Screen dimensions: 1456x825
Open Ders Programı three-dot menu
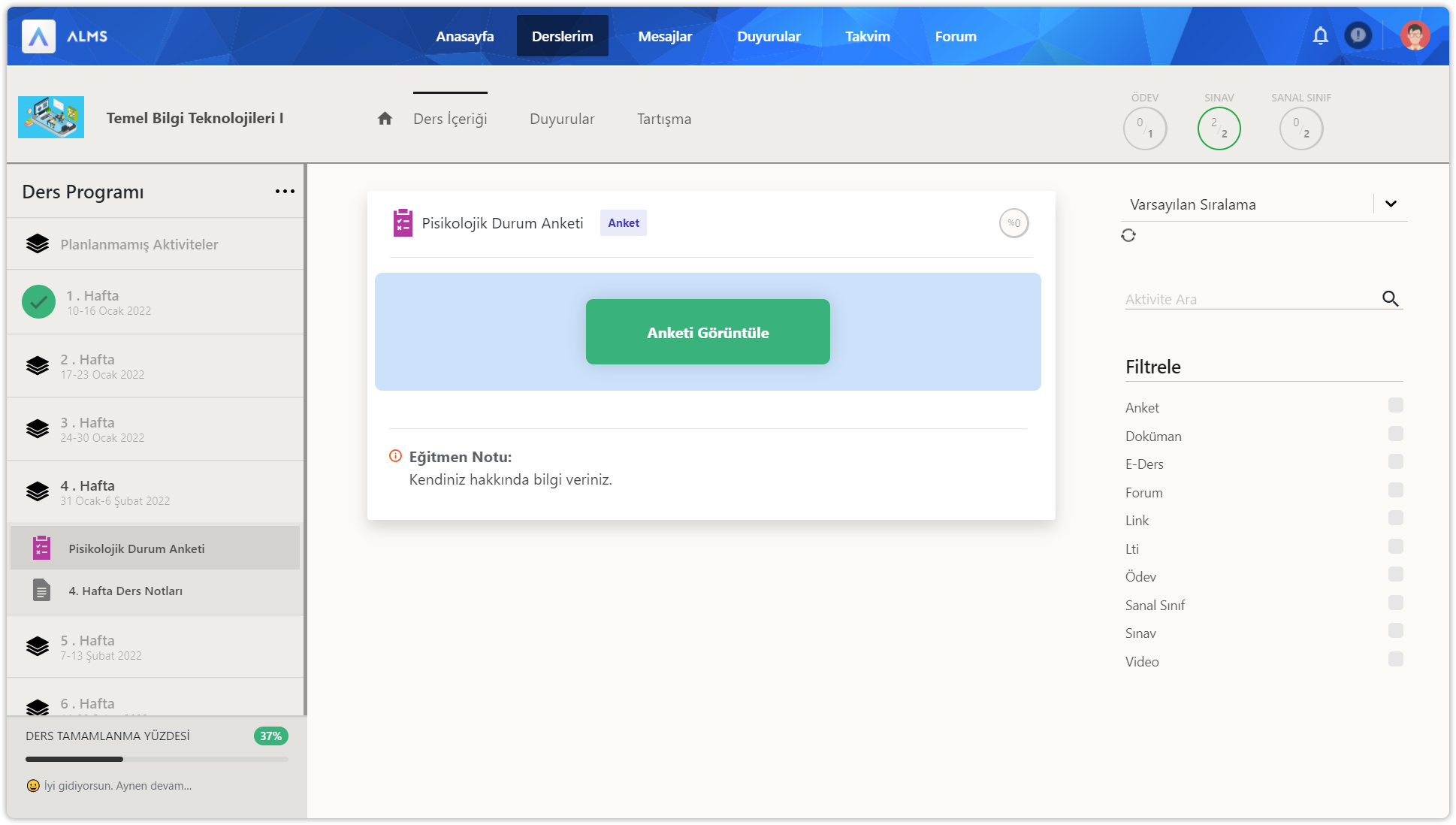click(x=285, y=192)
